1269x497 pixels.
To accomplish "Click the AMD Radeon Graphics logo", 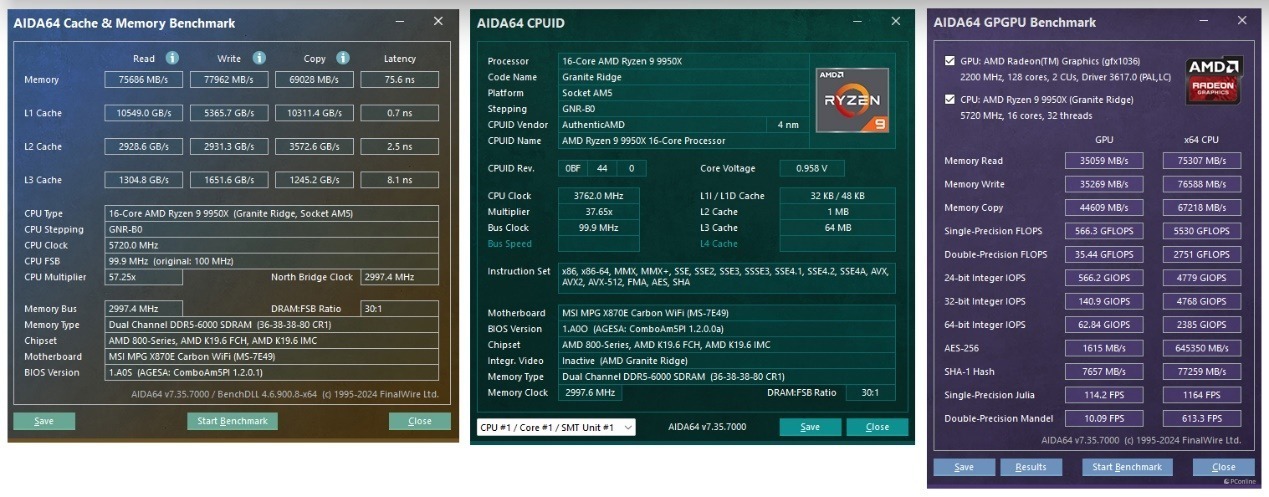I will point(1213,80).
